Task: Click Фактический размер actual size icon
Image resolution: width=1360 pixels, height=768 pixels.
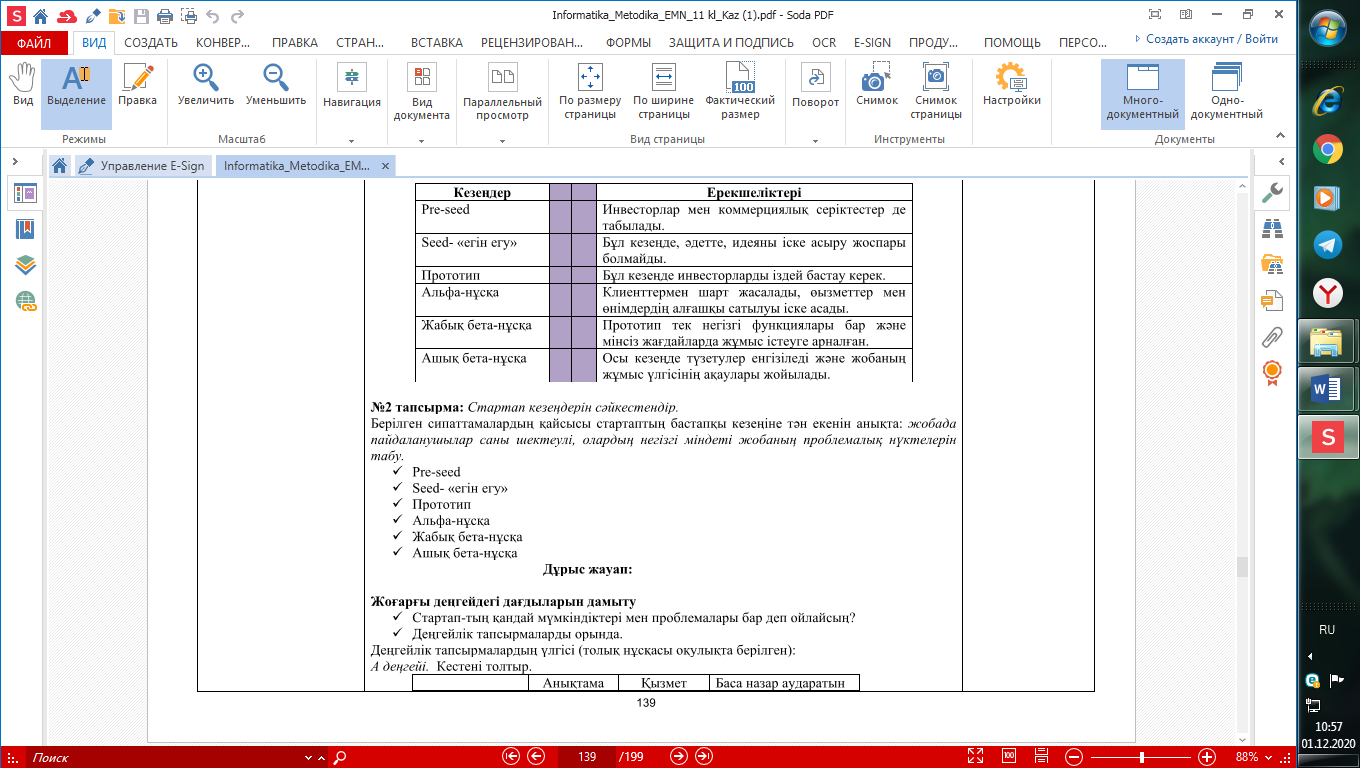Action: click(739, 92)
